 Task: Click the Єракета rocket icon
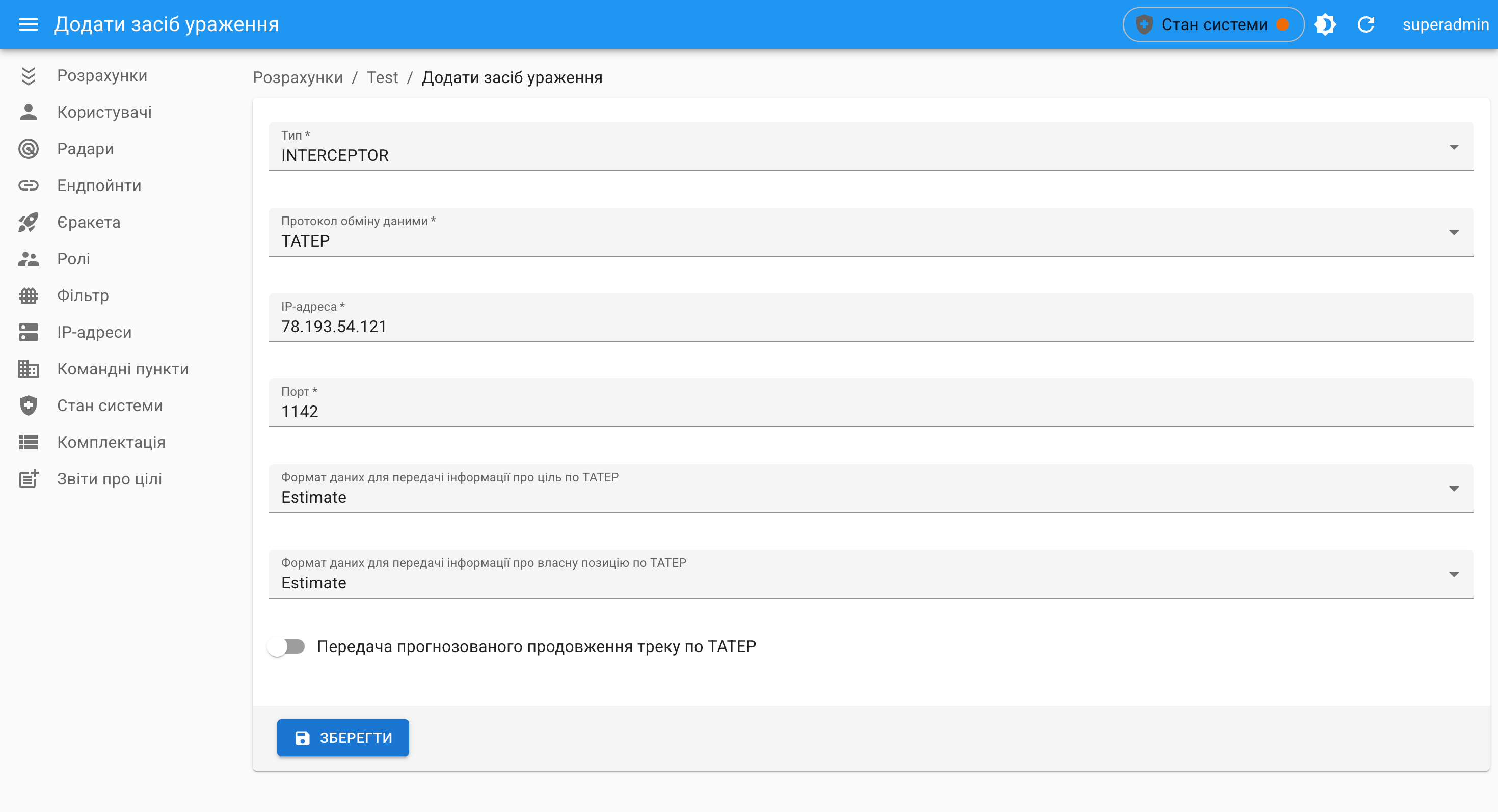(28, 222)
